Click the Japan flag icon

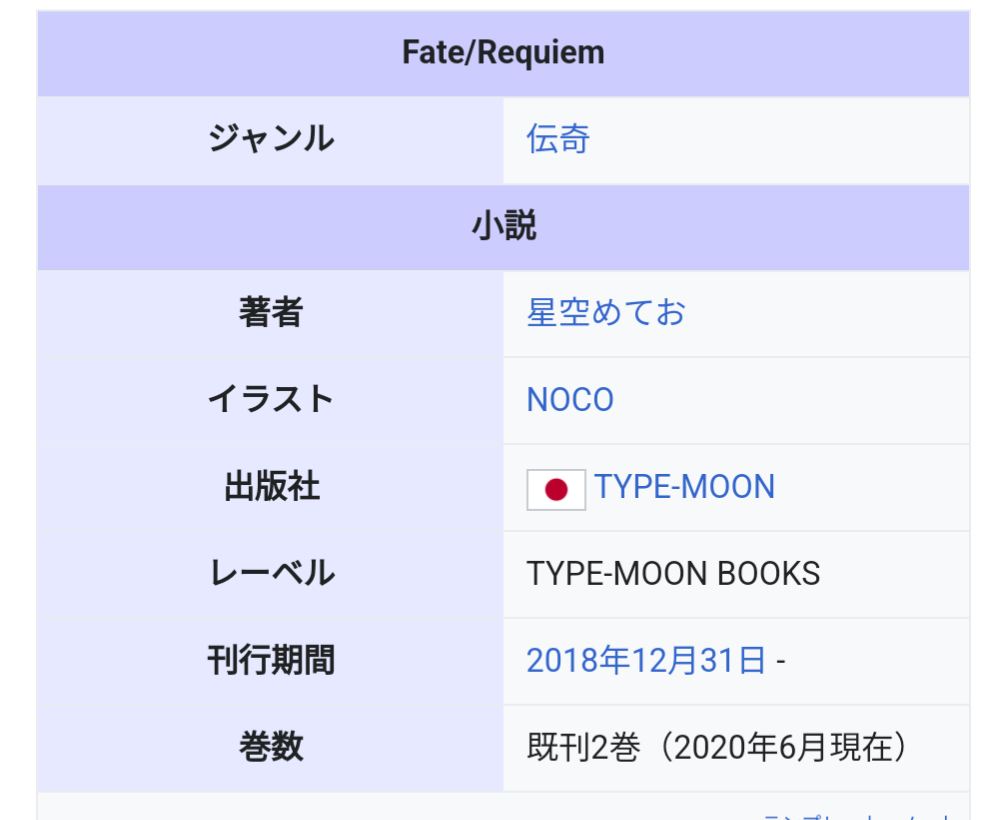[556, 488]
